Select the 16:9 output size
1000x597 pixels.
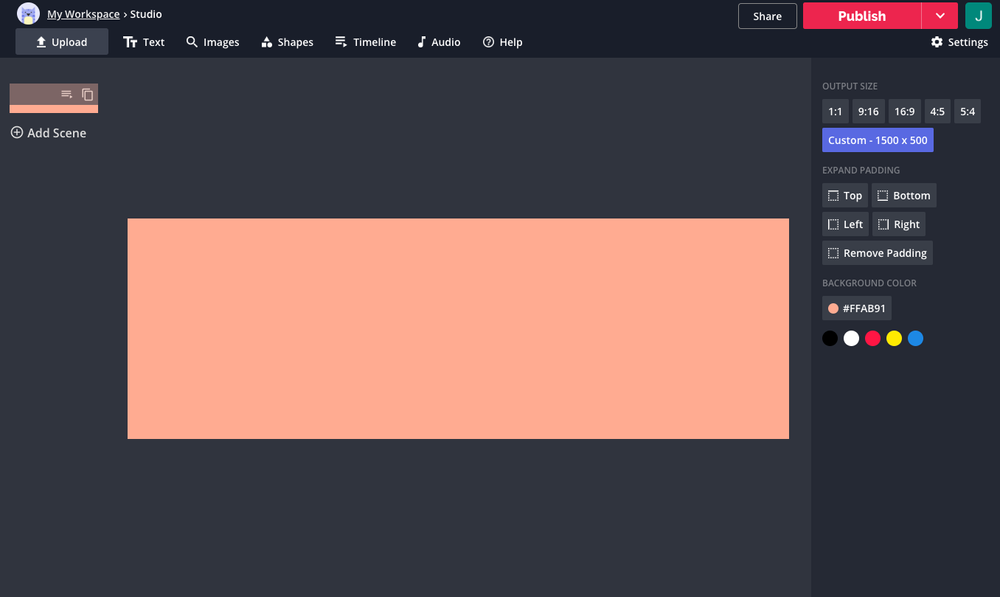(904, 111)
